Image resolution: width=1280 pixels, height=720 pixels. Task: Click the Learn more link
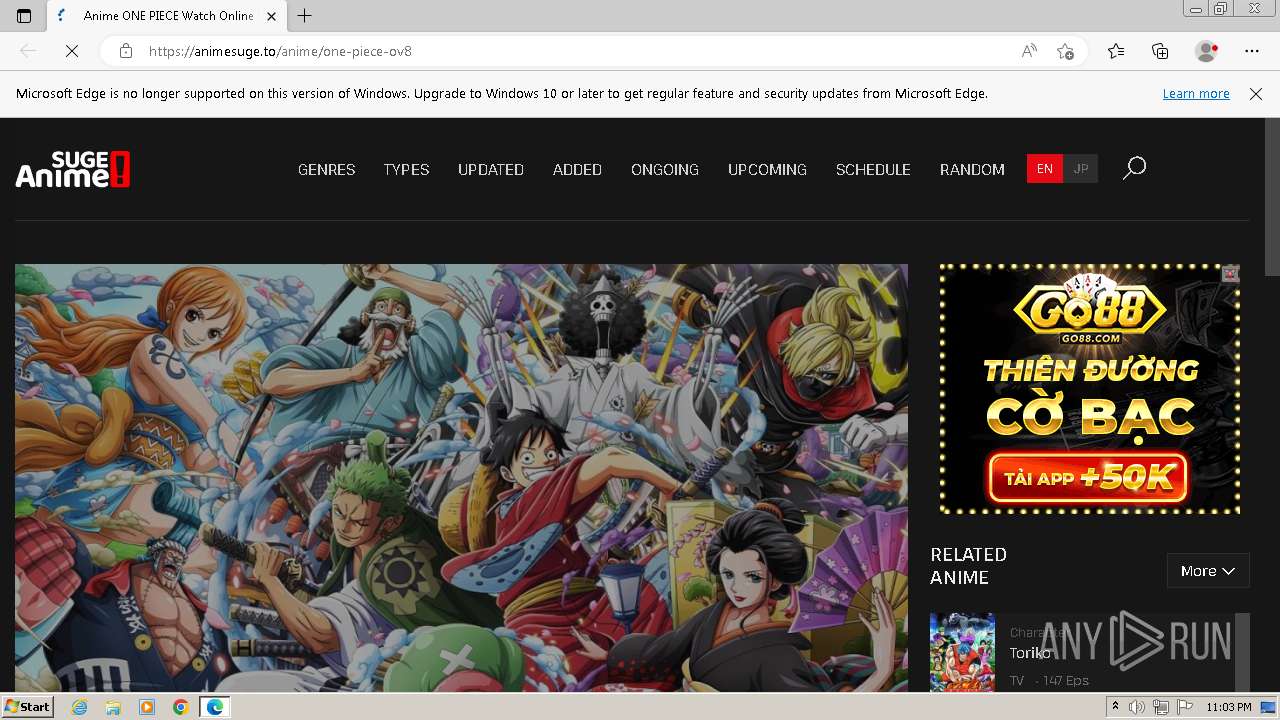click(x=1196, y=94)
